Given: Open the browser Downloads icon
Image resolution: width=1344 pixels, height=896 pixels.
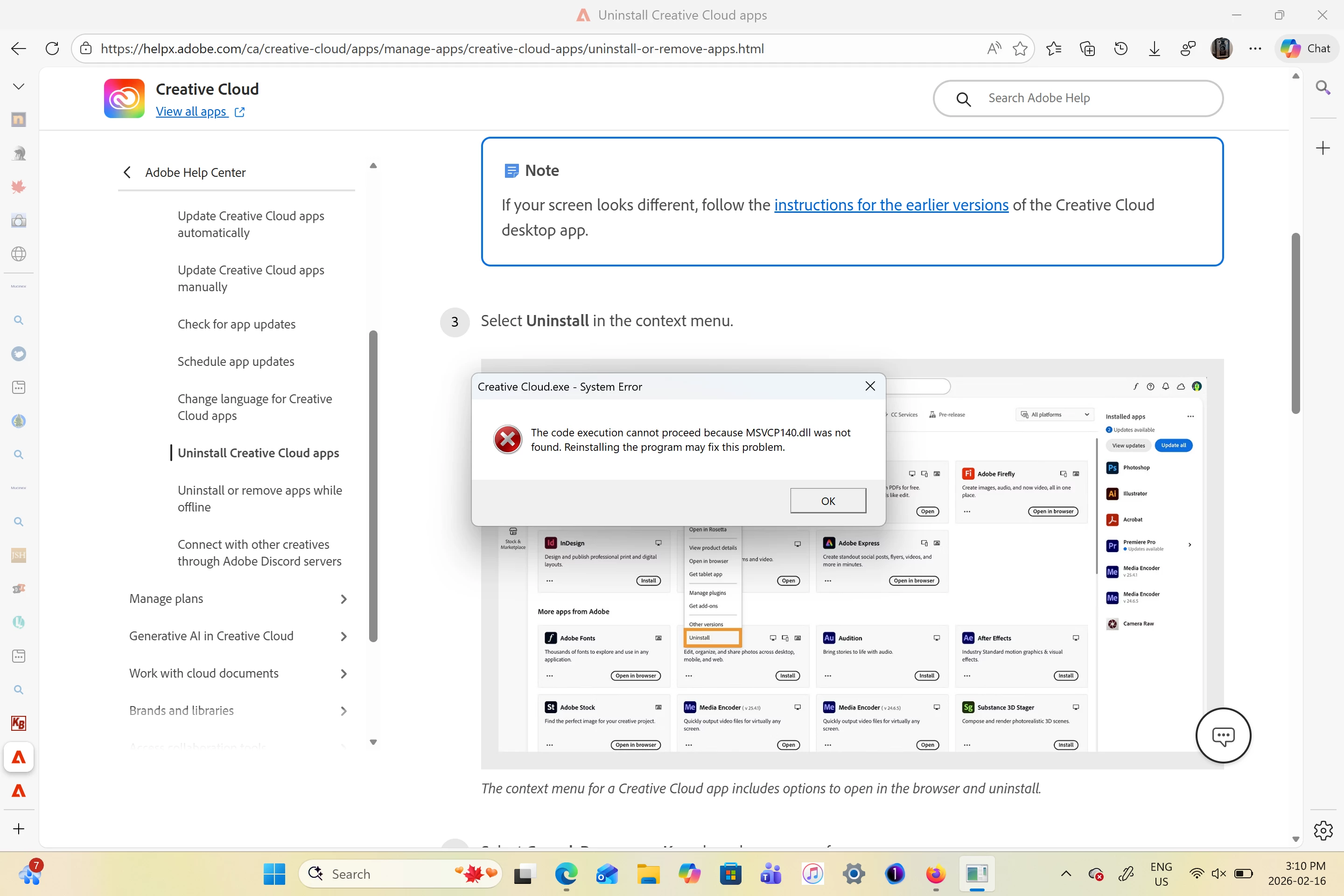Looking at the screenshot, I should (1154, 49).
